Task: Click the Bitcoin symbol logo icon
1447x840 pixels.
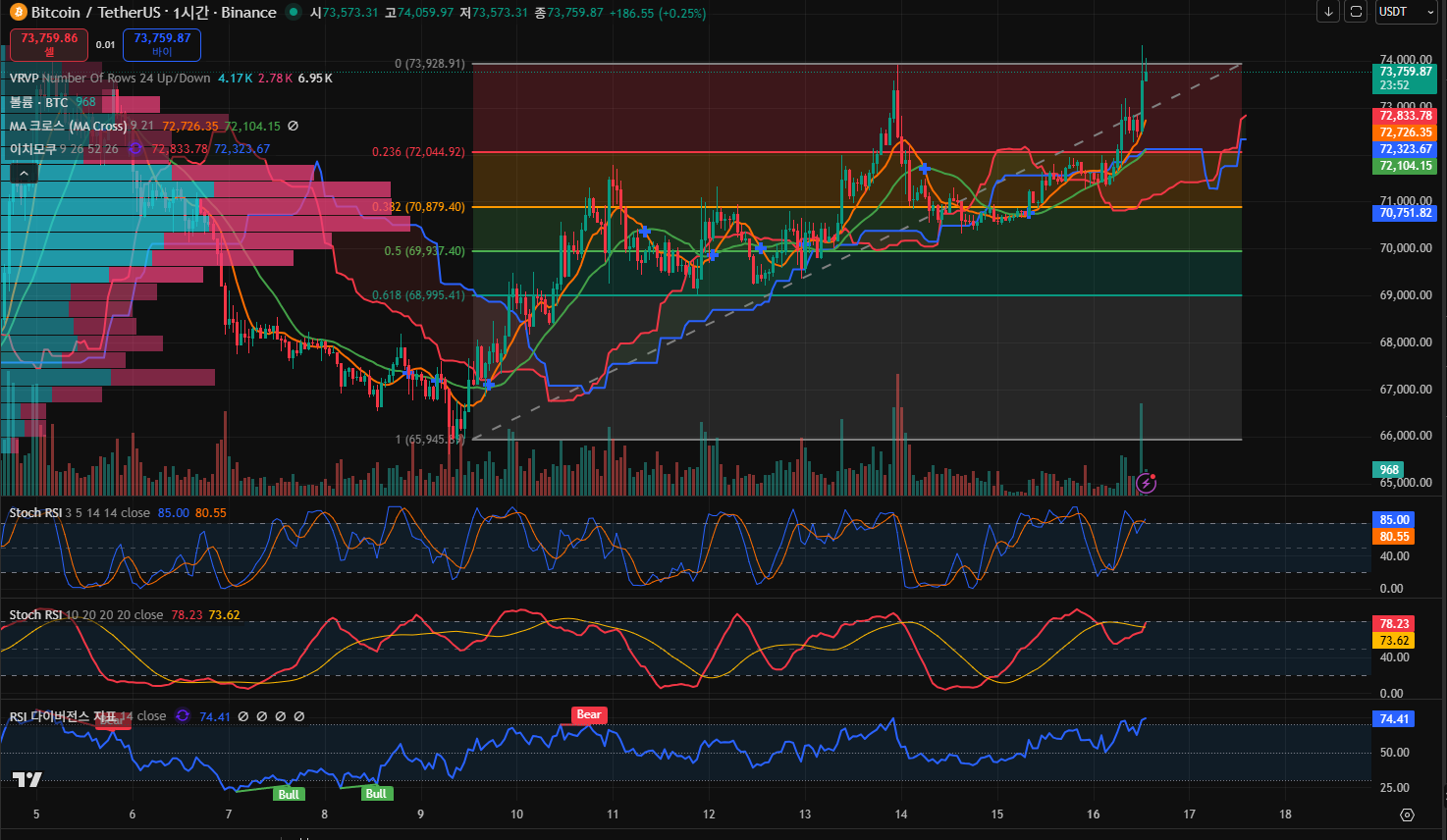Action: (18, 13)
